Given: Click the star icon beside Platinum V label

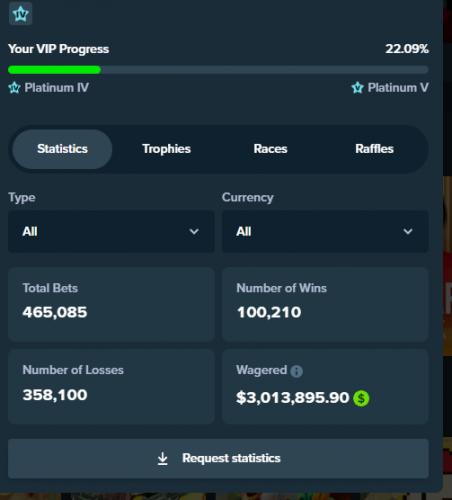Looking at the screenshot, I should (357, 88).
